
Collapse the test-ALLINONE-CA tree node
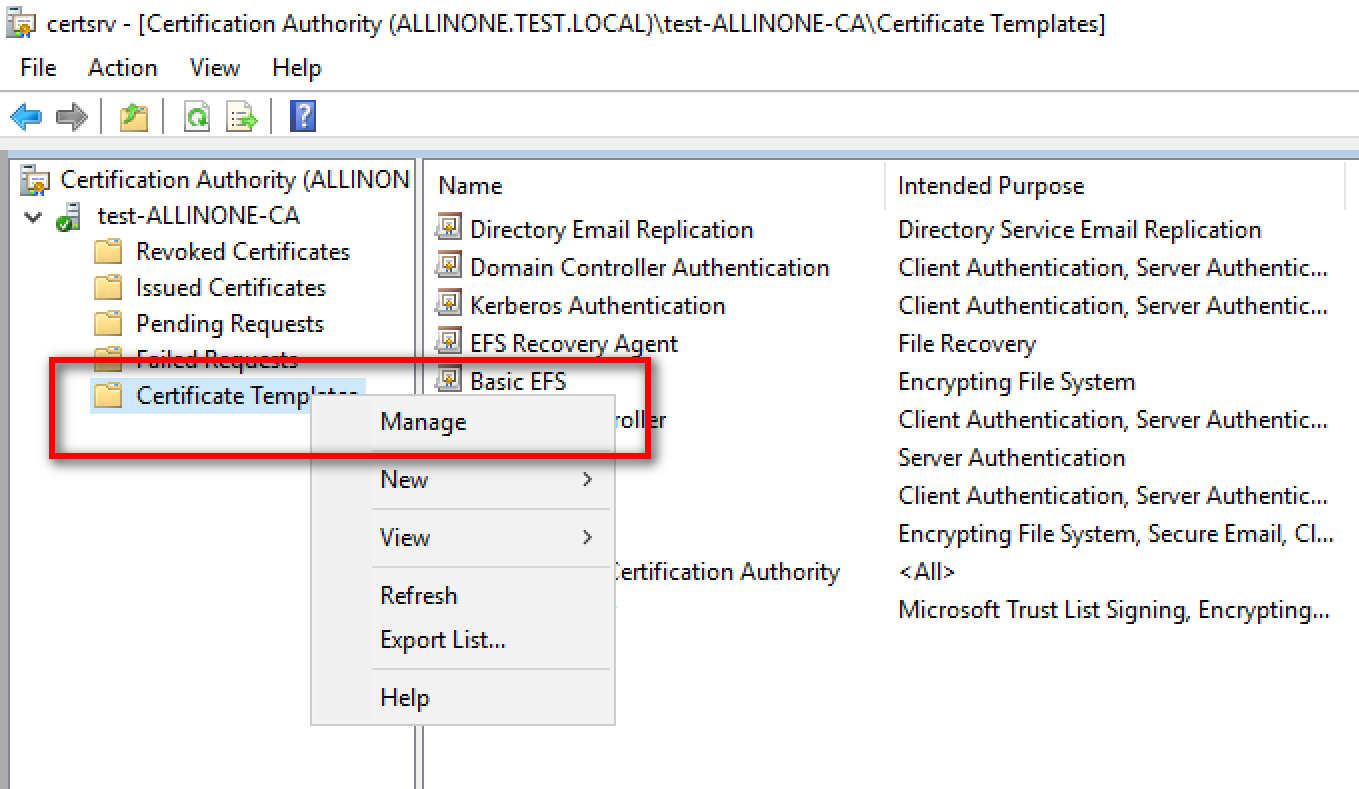click(x=34, y=217)
